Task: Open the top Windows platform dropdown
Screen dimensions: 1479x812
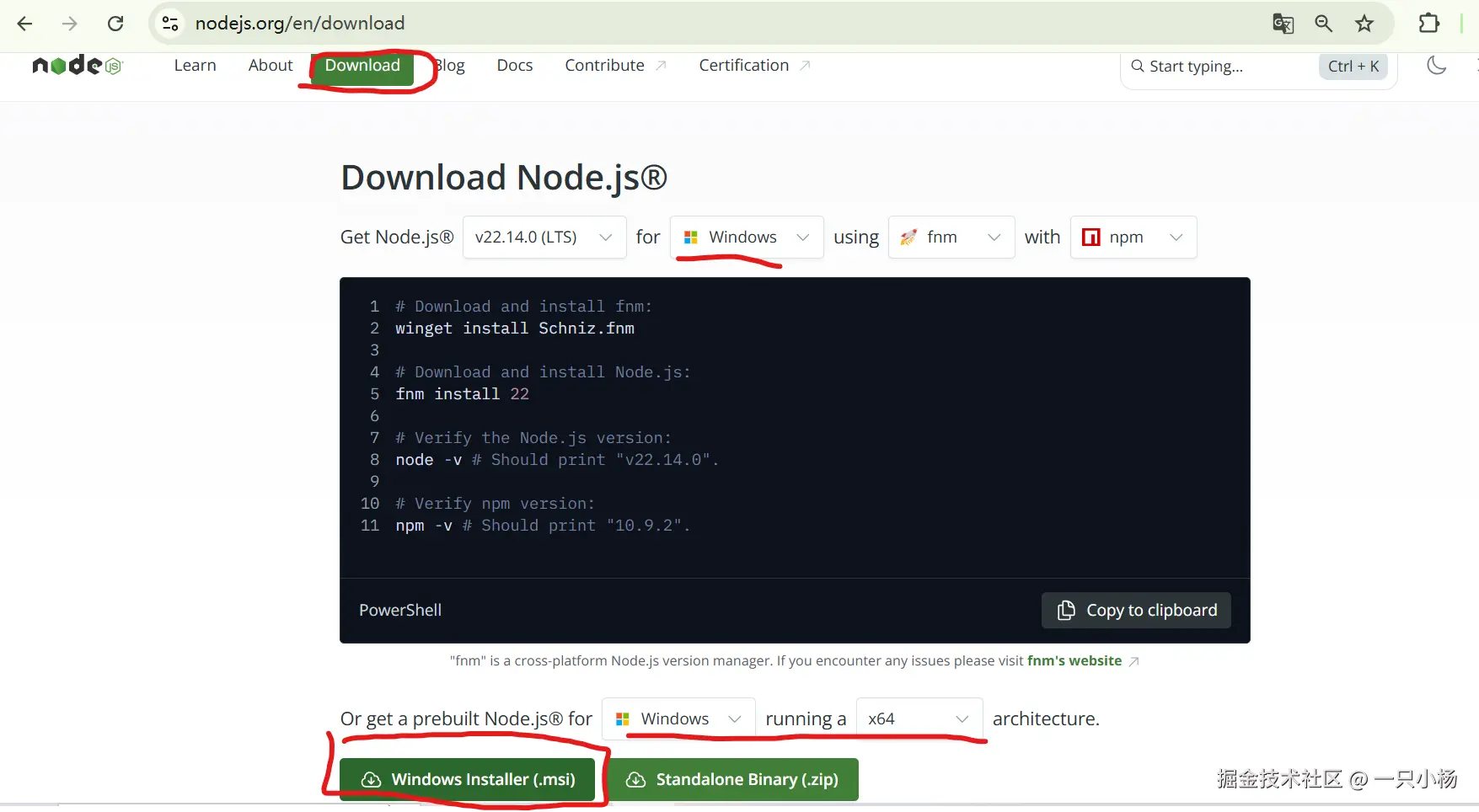Action: [x=747, y=238]
